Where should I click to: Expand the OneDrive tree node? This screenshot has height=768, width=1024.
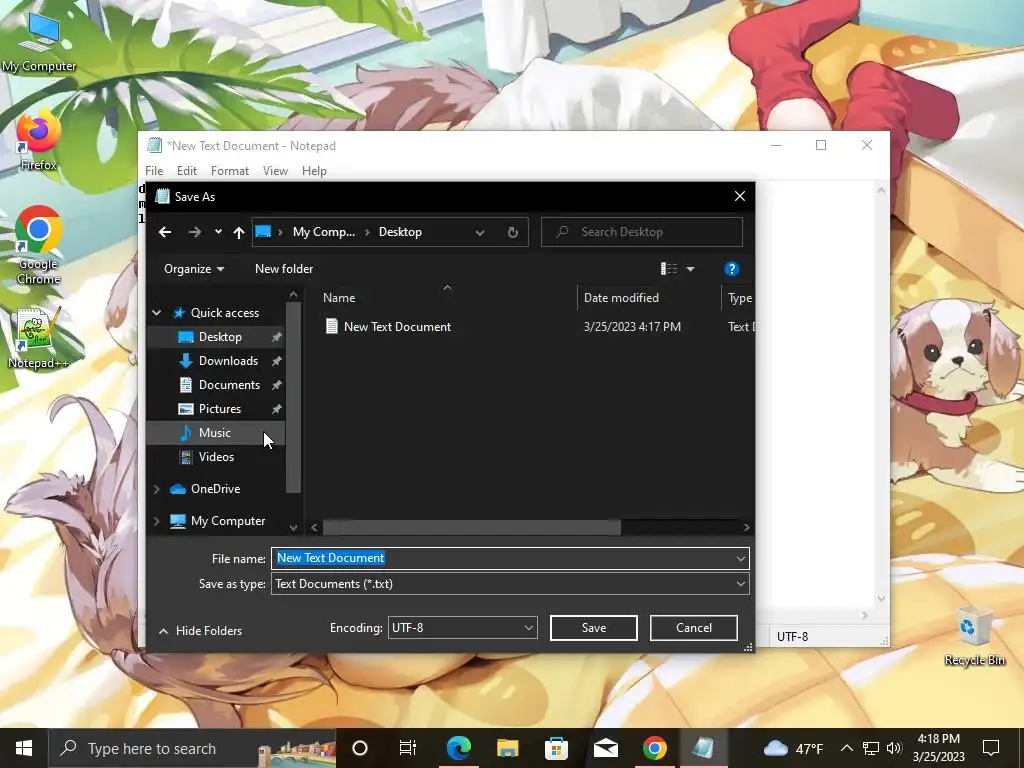(157, 489)
